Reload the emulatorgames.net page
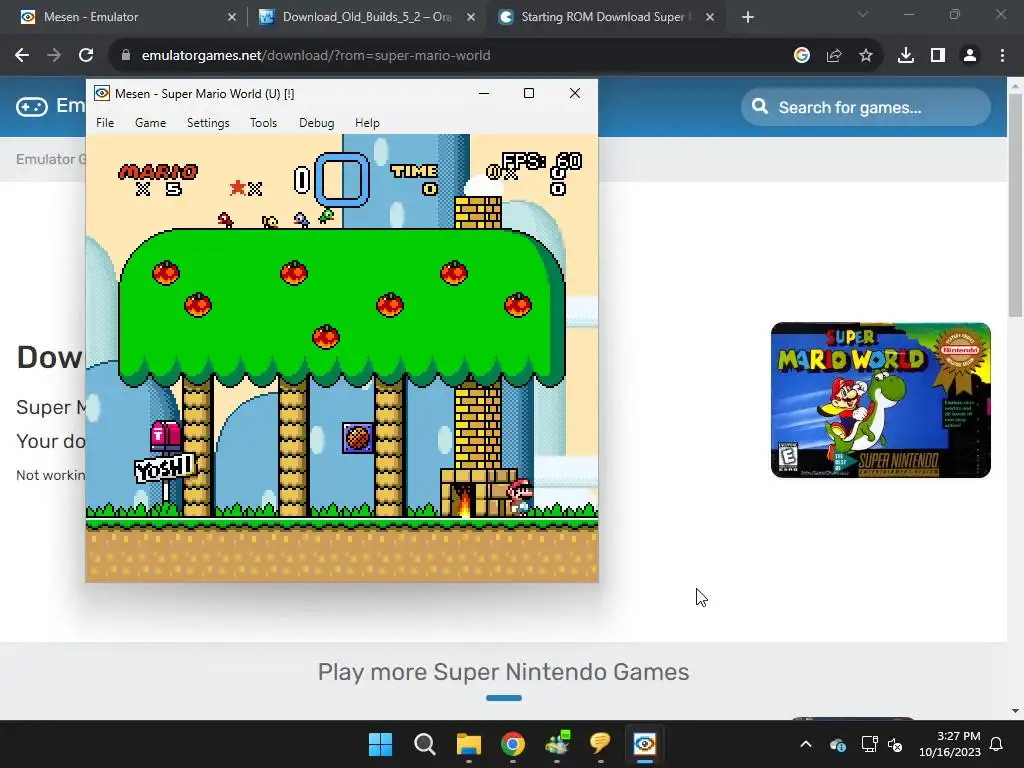Viewport: 1024px width, 768px height. [86, 56]
